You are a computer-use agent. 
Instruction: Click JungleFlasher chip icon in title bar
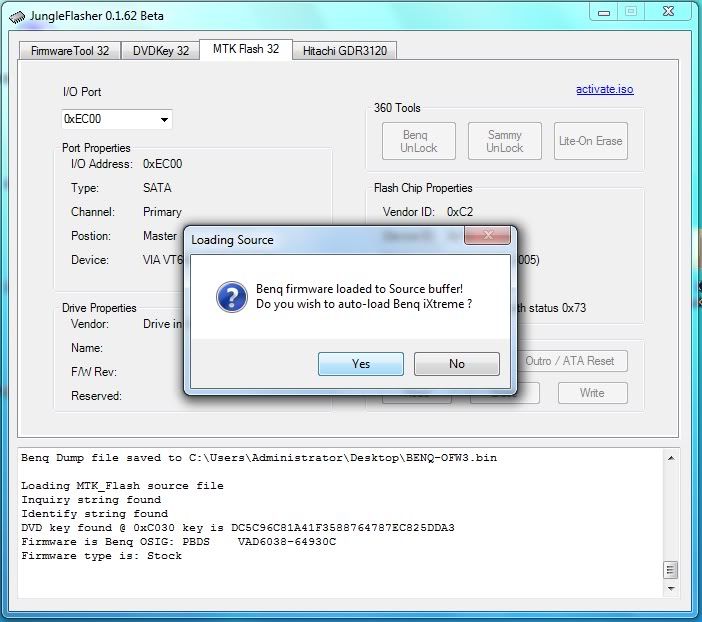(17, 17)
